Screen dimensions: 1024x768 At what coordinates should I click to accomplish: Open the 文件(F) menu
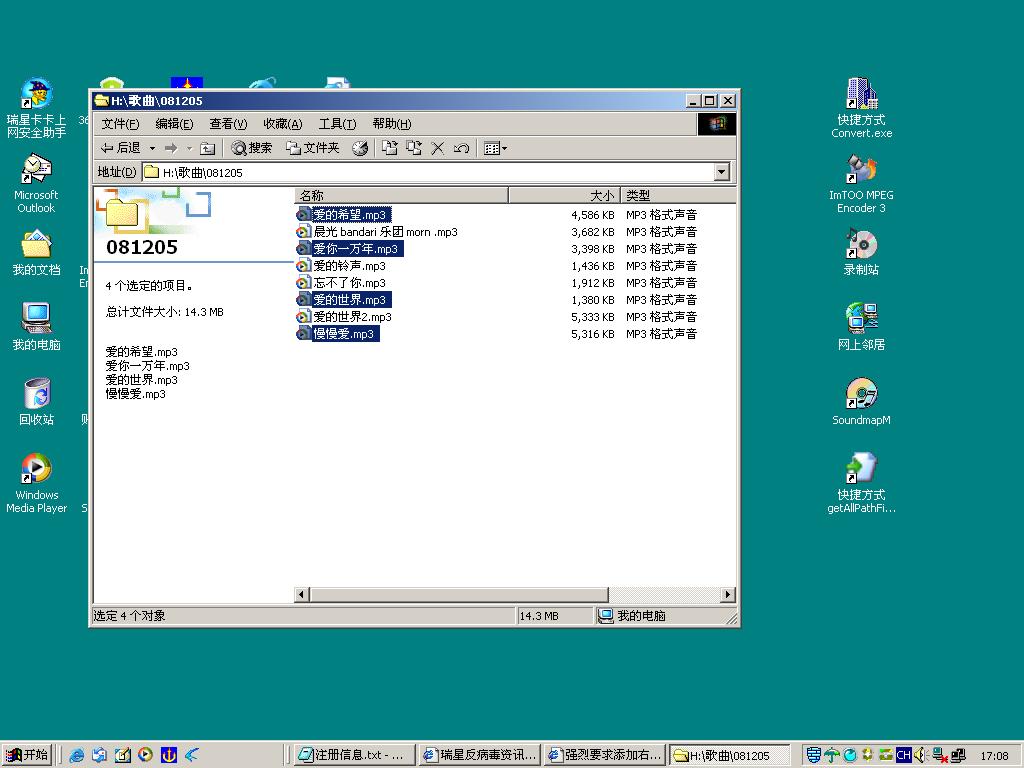pos(120,124)
